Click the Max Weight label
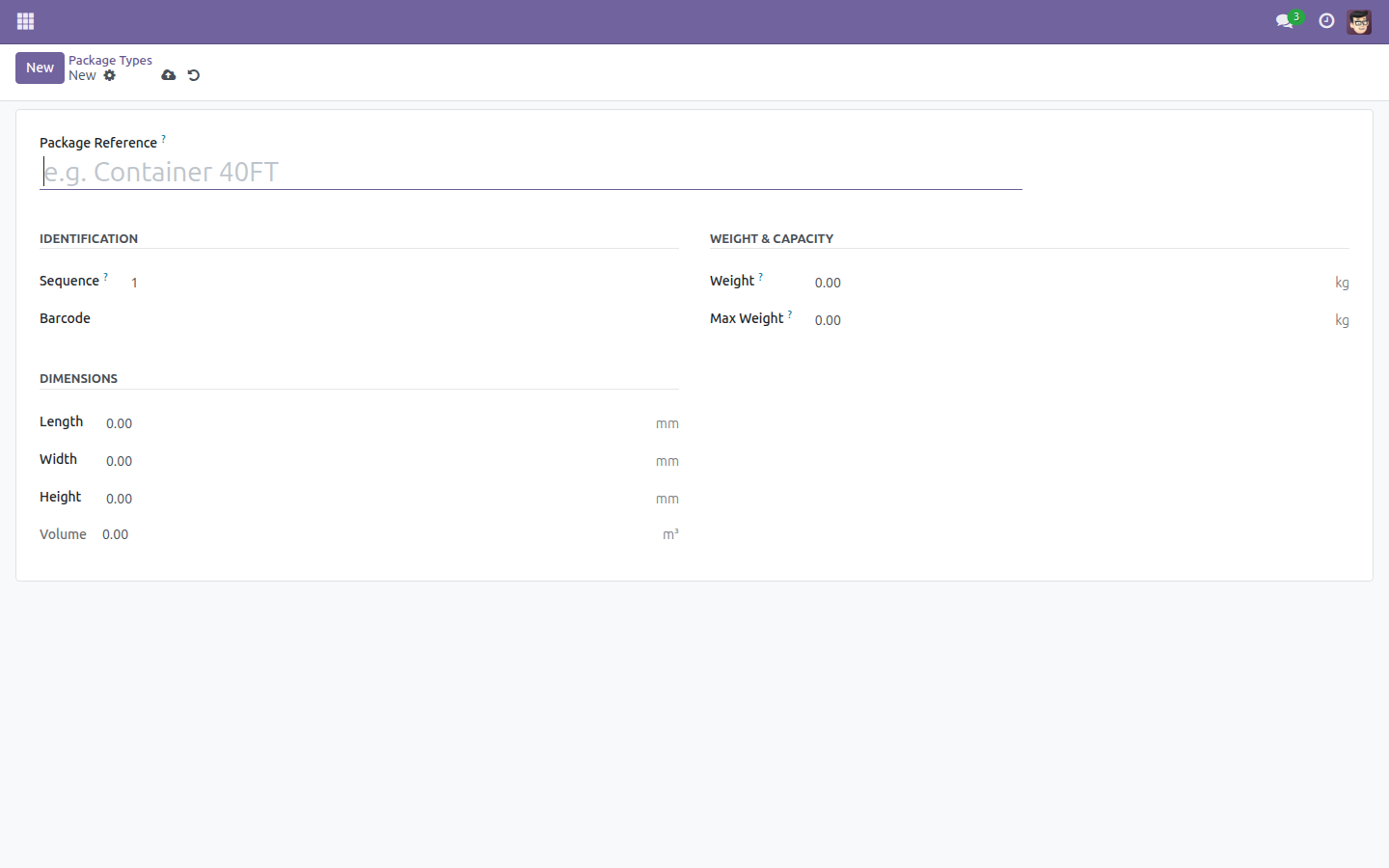This screenshot has width=1389, height=868. 747,318
